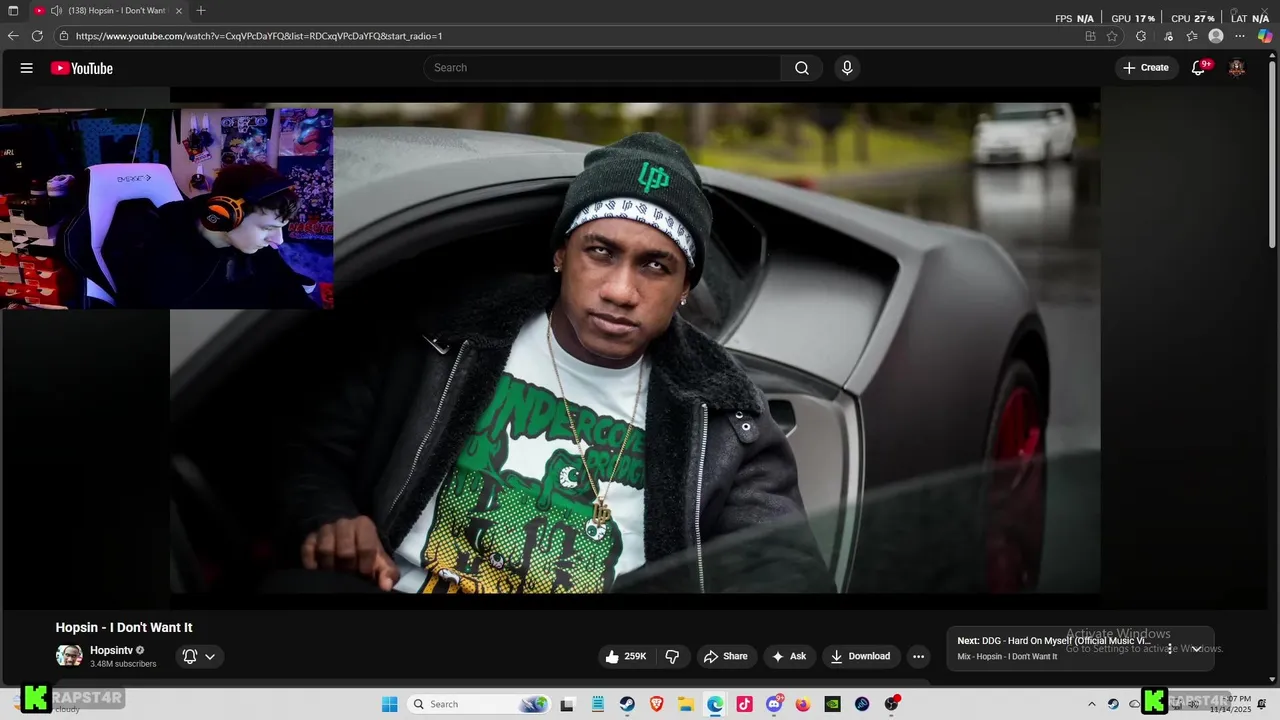Viewport: 1280px width, 720px height.
Task: Open Edge extensions puzzle icon
Action: pos(1141,36)
